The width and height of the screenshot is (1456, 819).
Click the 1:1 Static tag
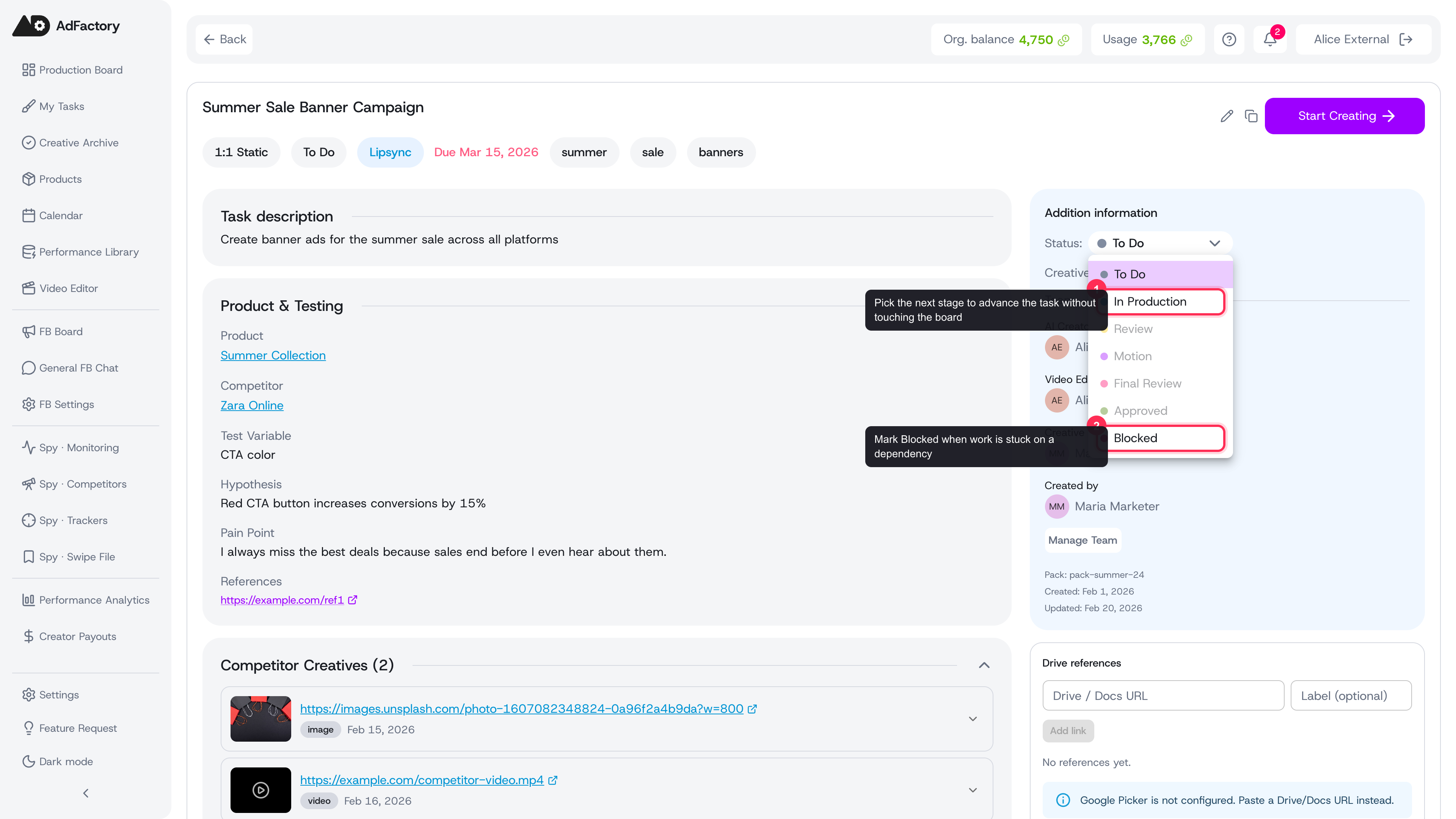point(242,152)
